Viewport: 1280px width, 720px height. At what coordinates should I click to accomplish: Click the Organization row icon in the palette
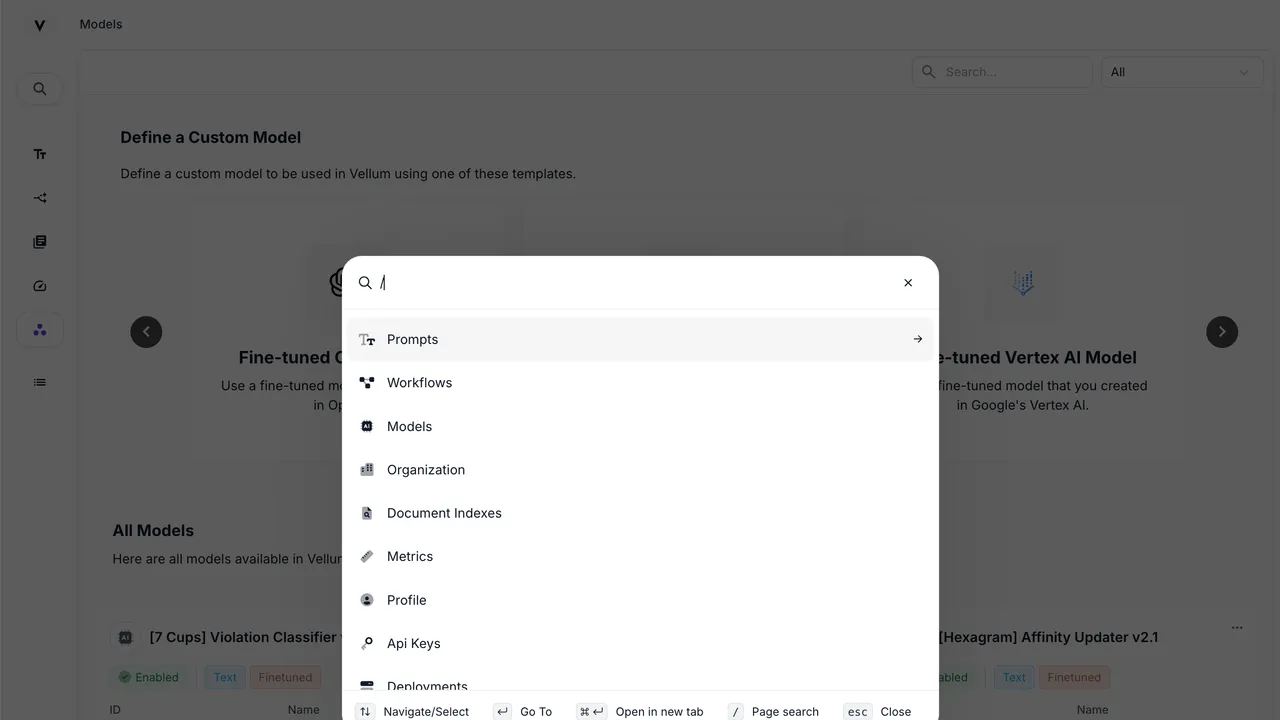[367, 470]
